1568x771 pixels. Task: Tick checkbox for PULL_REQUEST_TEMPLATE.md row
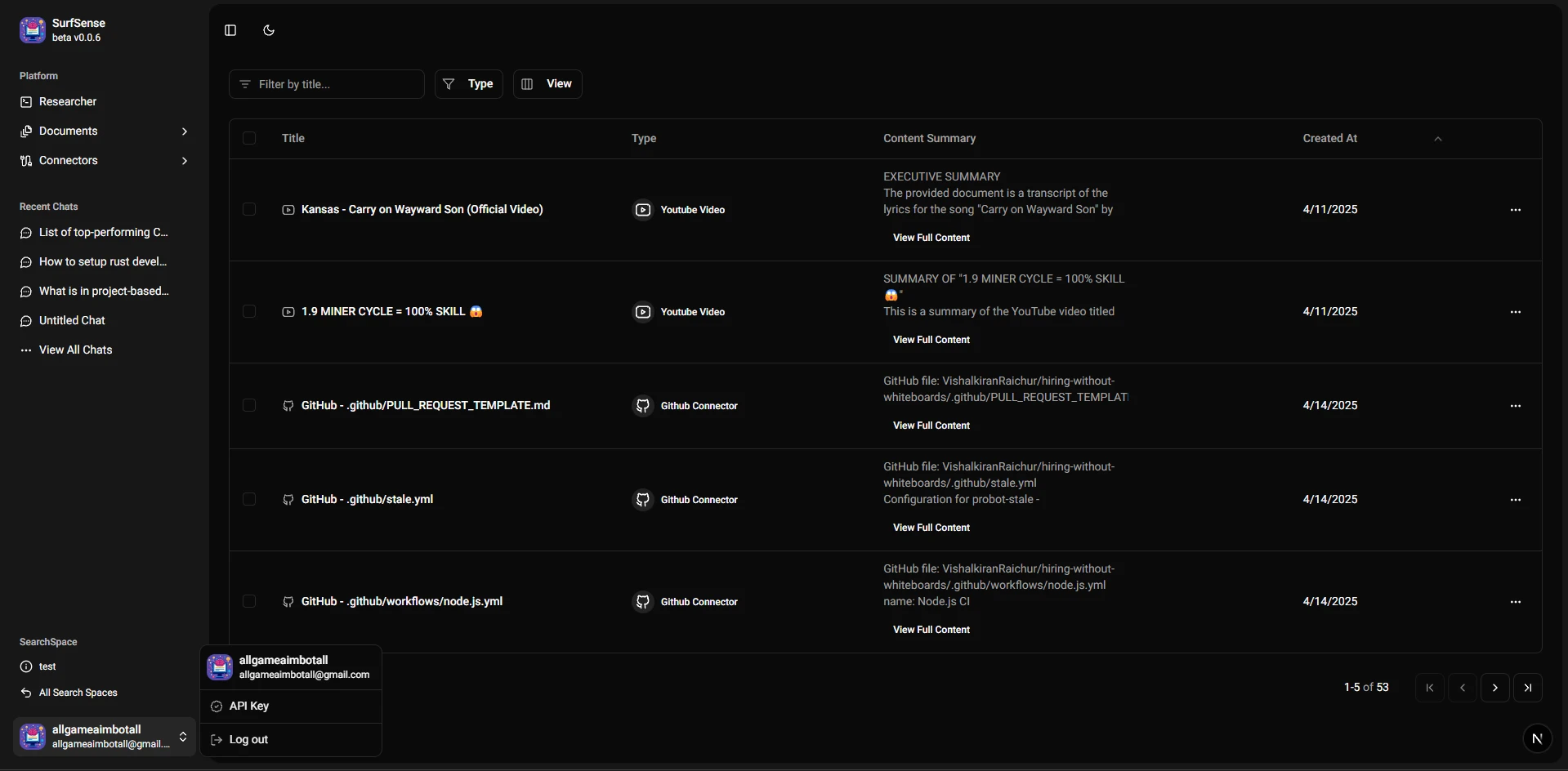click(249, 406)
